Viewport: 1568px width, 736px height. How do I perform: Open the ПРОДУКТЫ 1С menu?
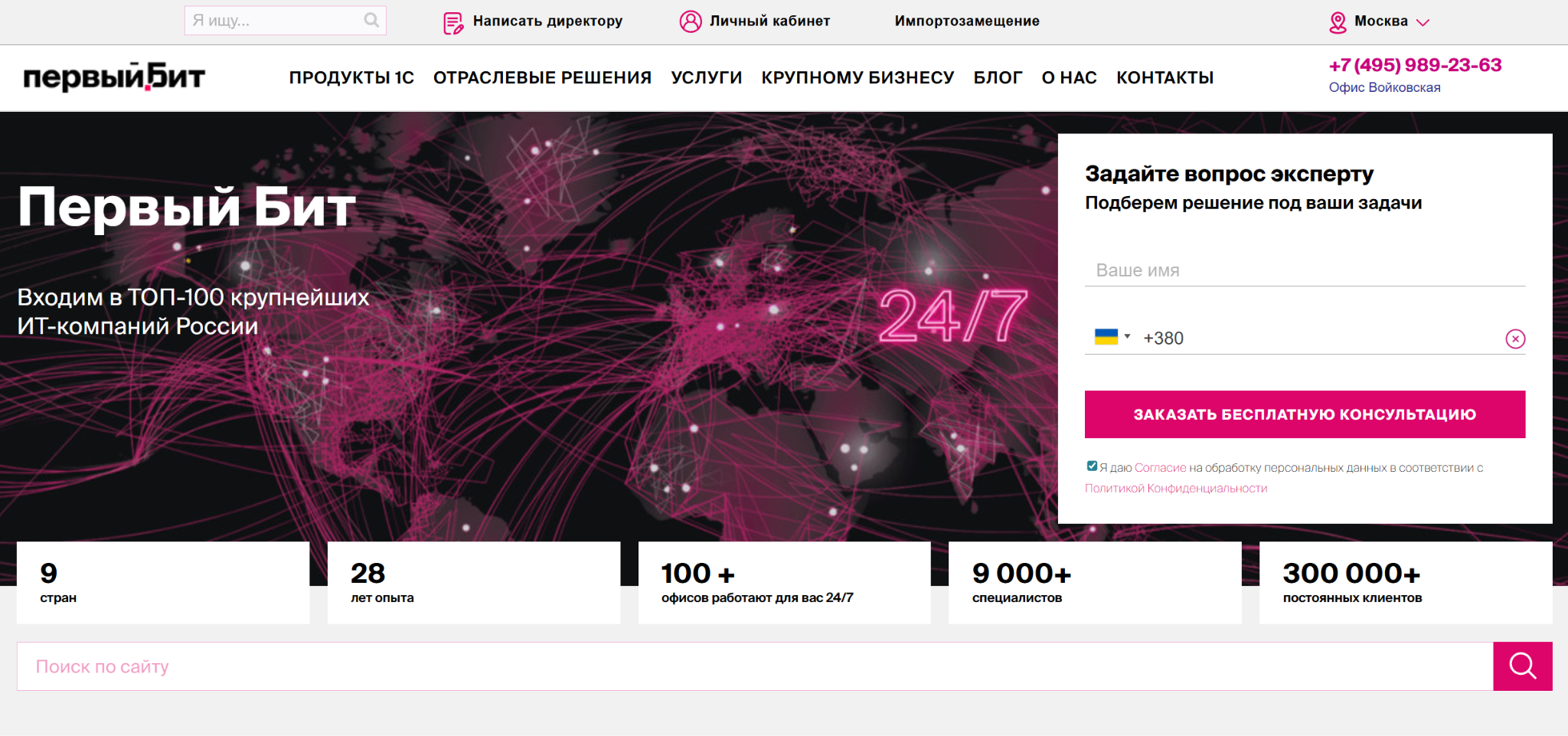351,77
